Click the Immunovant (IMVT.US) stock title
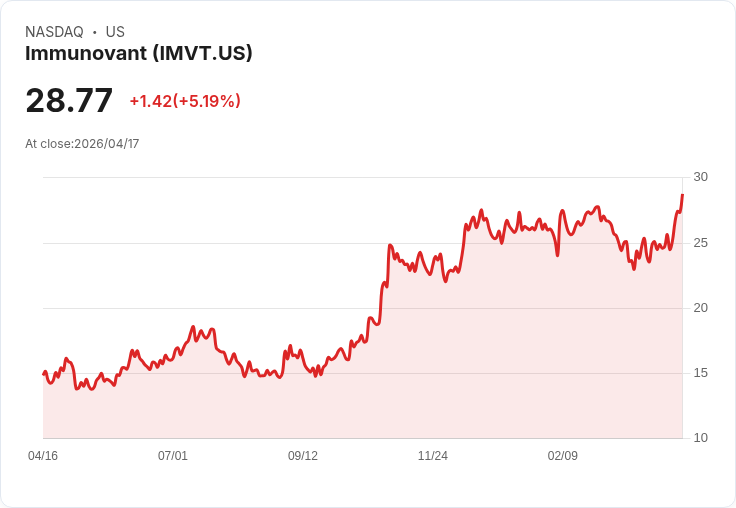The image size is (736, 508). click(138, 53)
